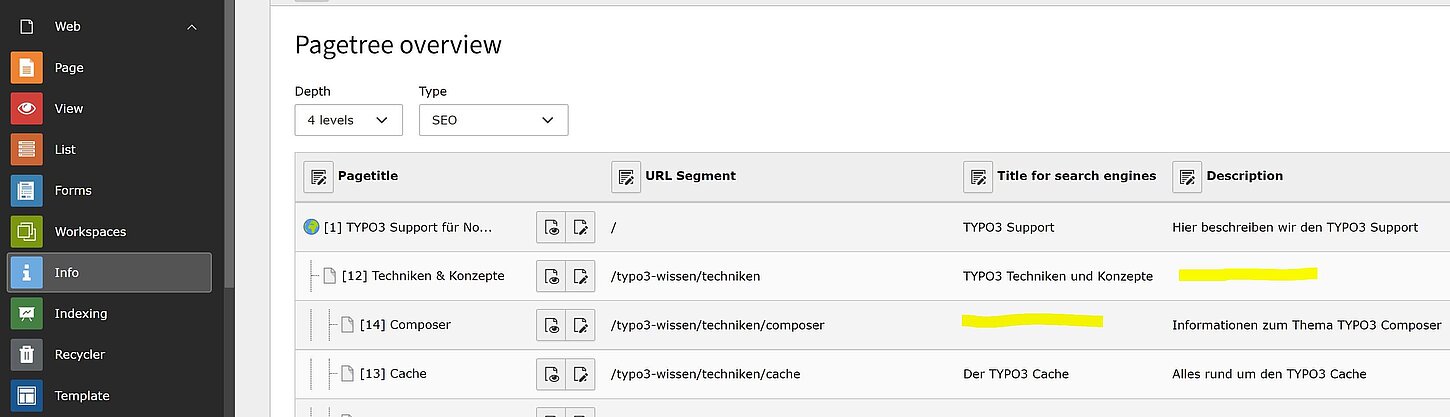Open the Depth levels dropdown
The width and height of the screenshot is (1450, 417).
tap(348, 120)
